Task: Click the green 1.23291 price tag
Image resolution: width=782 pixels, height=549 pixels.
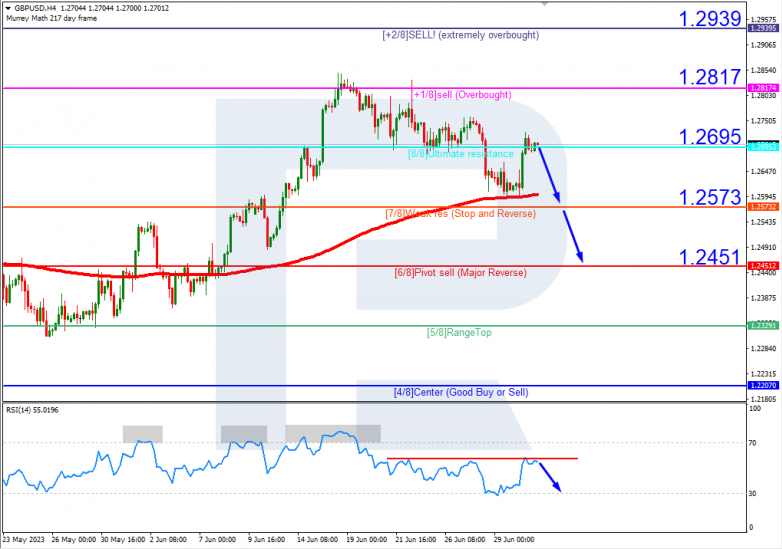Action: pos(763,326)
